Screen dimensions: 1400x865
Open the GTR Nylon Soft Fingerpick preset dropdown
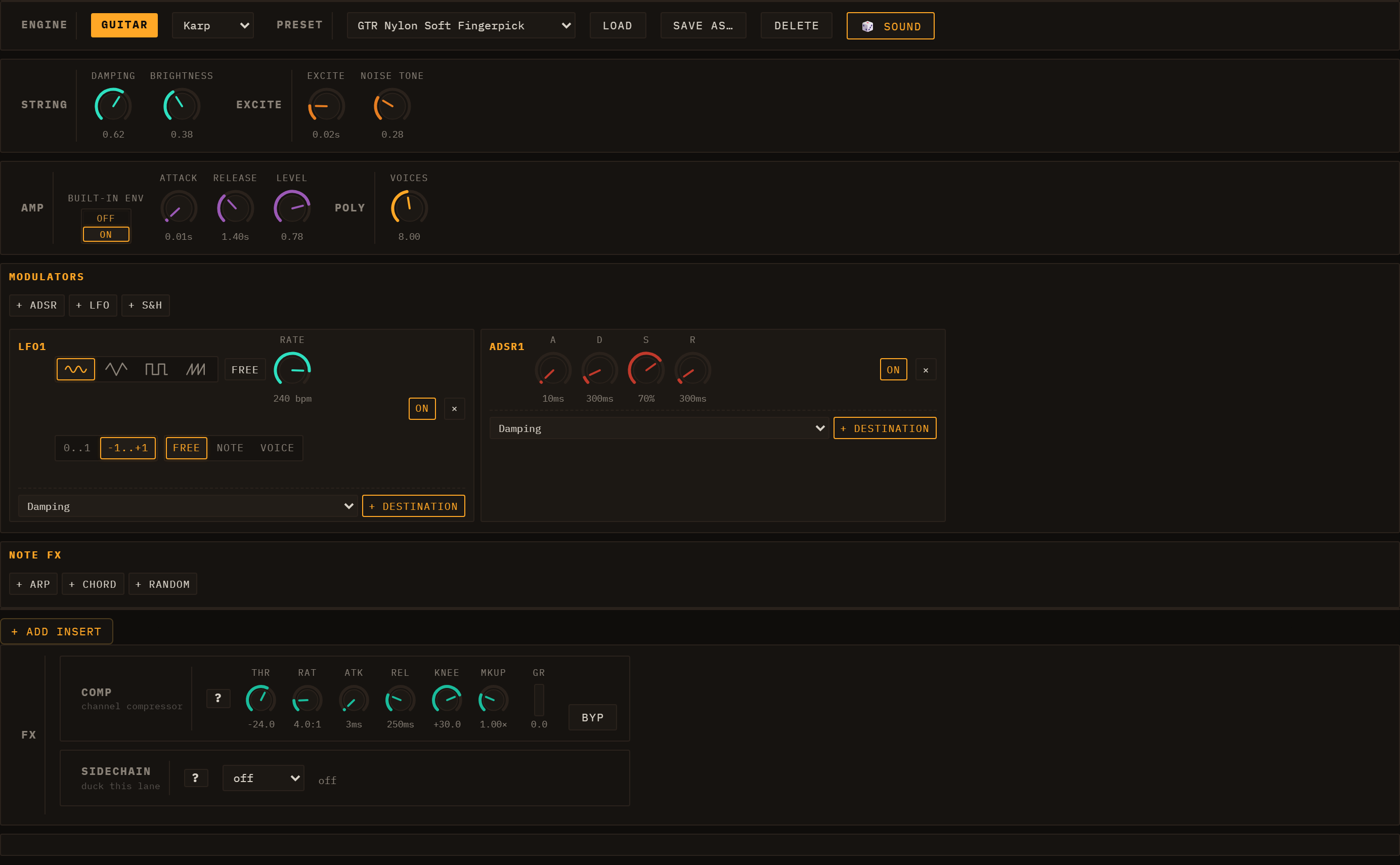[461, 26]
